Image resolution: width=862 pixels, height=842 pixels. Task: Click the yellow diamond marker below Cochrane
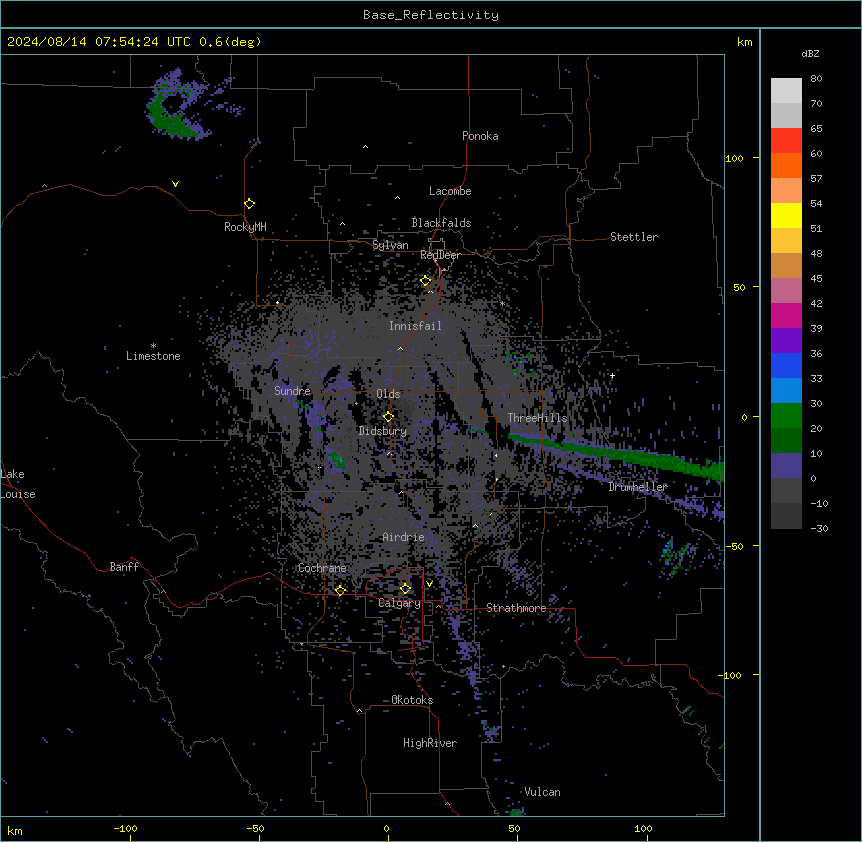(x=340, y=590)
